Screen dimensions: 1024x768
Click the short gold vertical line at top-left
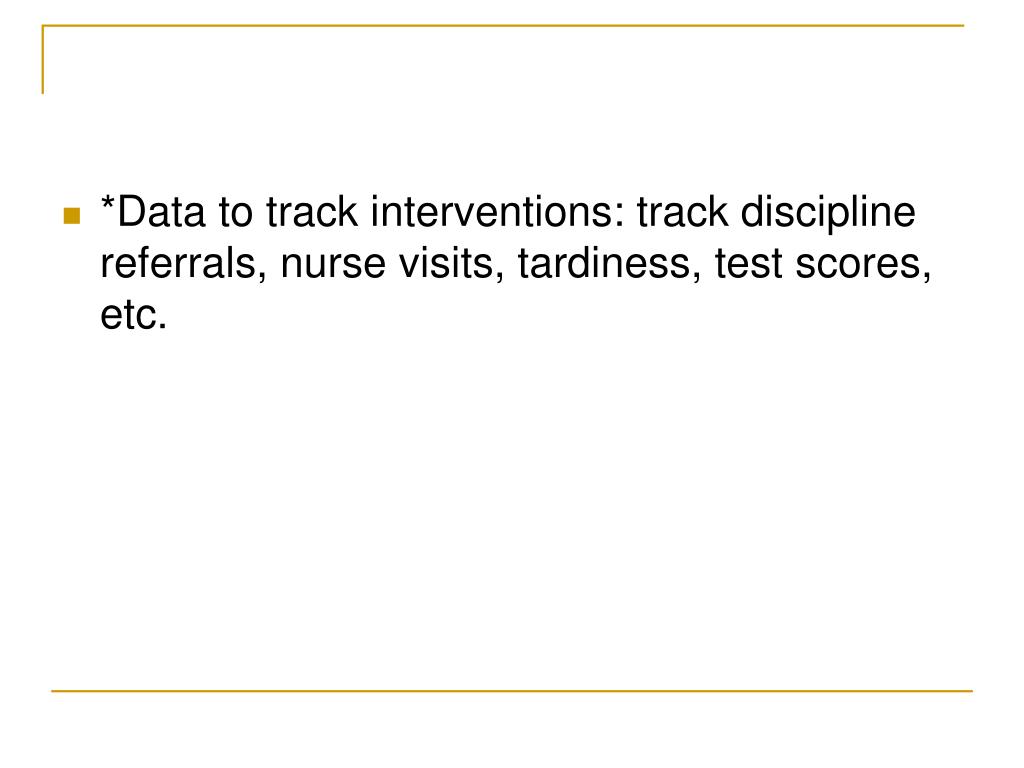click(43, 59)
